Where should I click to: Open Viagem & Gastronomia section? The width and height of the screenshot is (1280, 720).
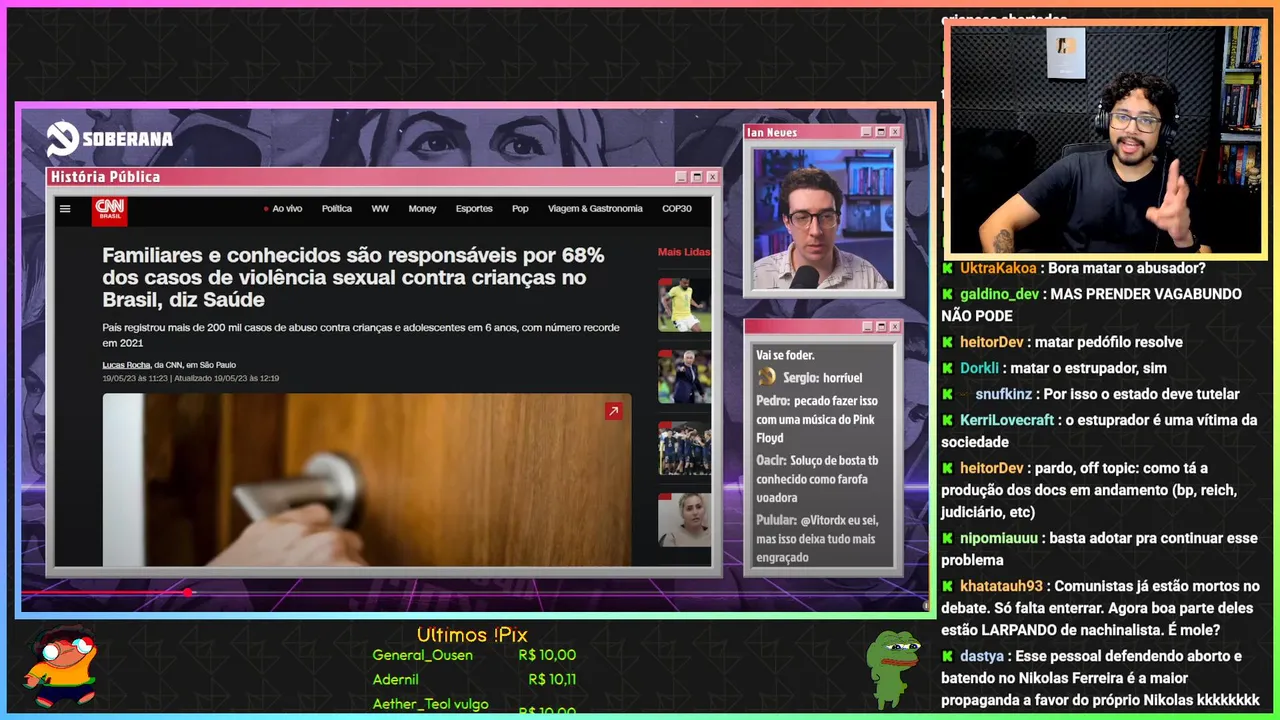click(595, 209)
